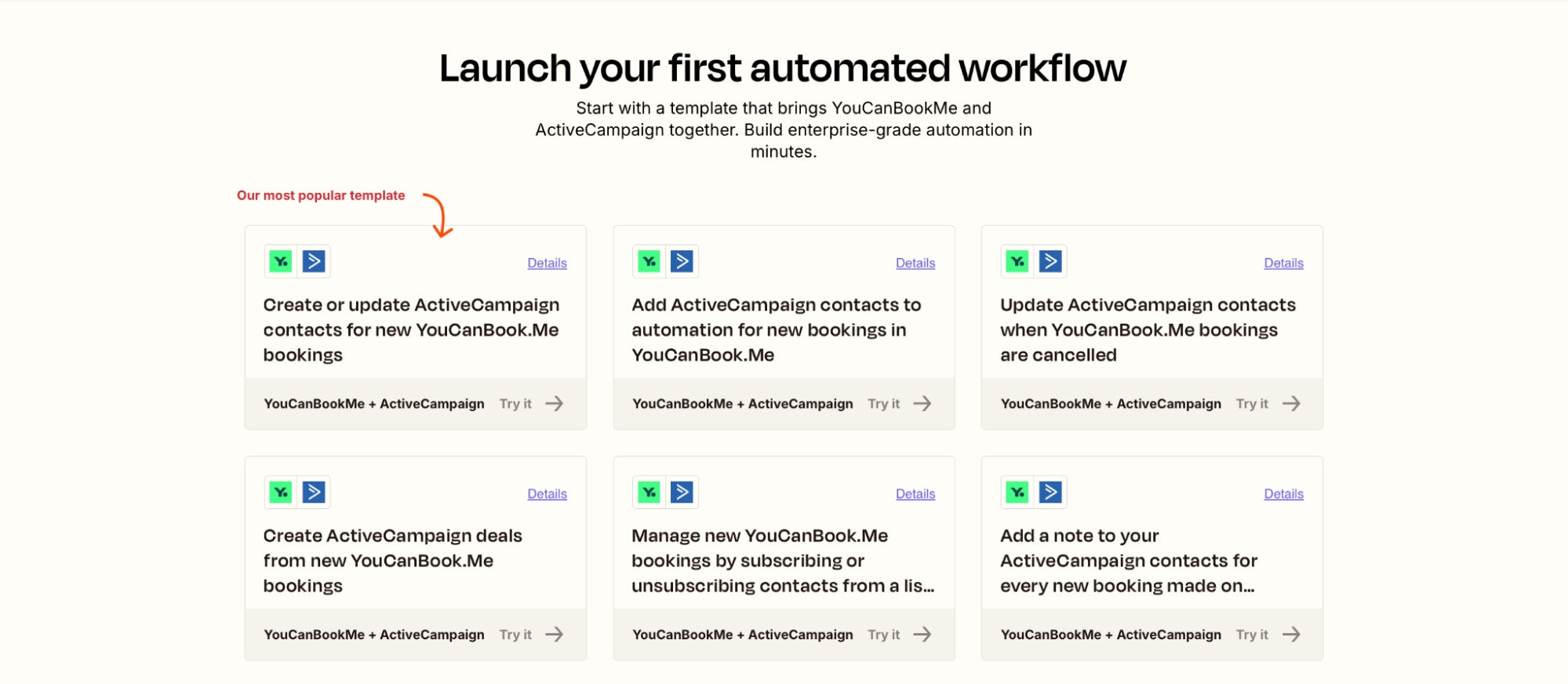This screenshot has width=1568, height=684.
Task: Click 'YouCanBookMe + ActiveCampaign' label on 'Create or update' card
Action: tap(374, 403)
